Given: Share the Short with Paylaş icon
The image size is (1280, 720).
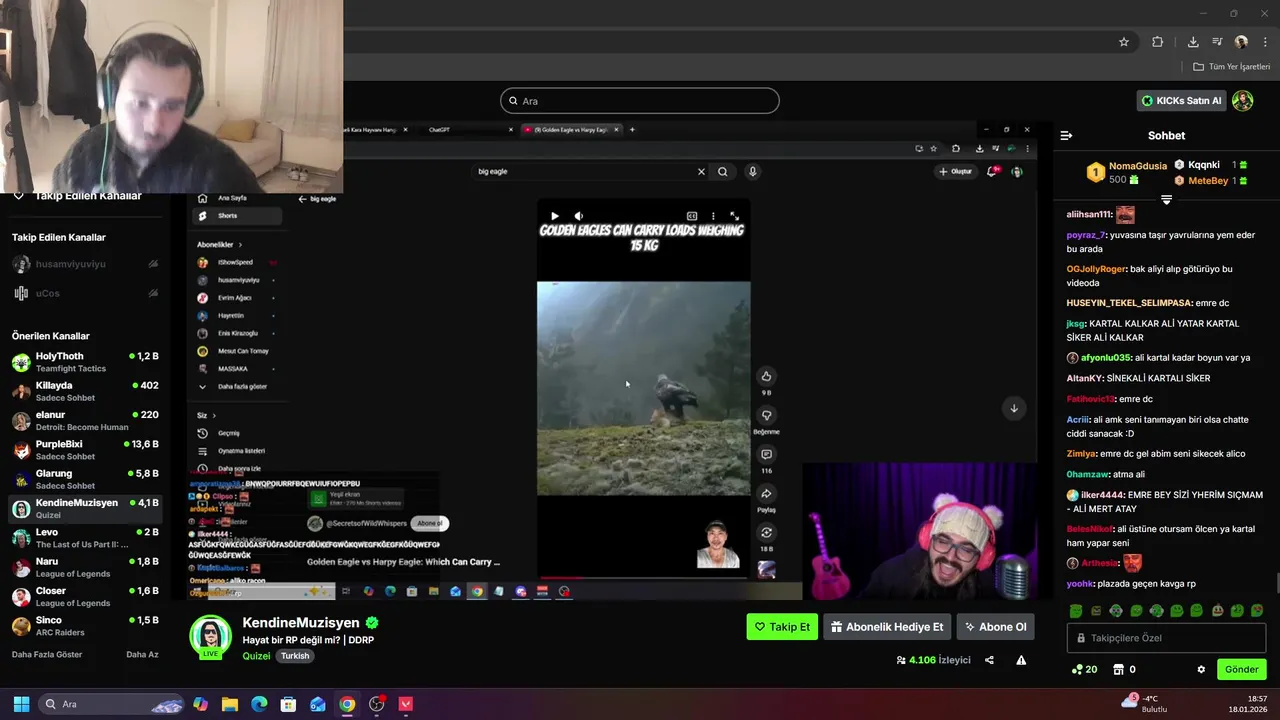Looking at the screenshot, I should point(766,493).
